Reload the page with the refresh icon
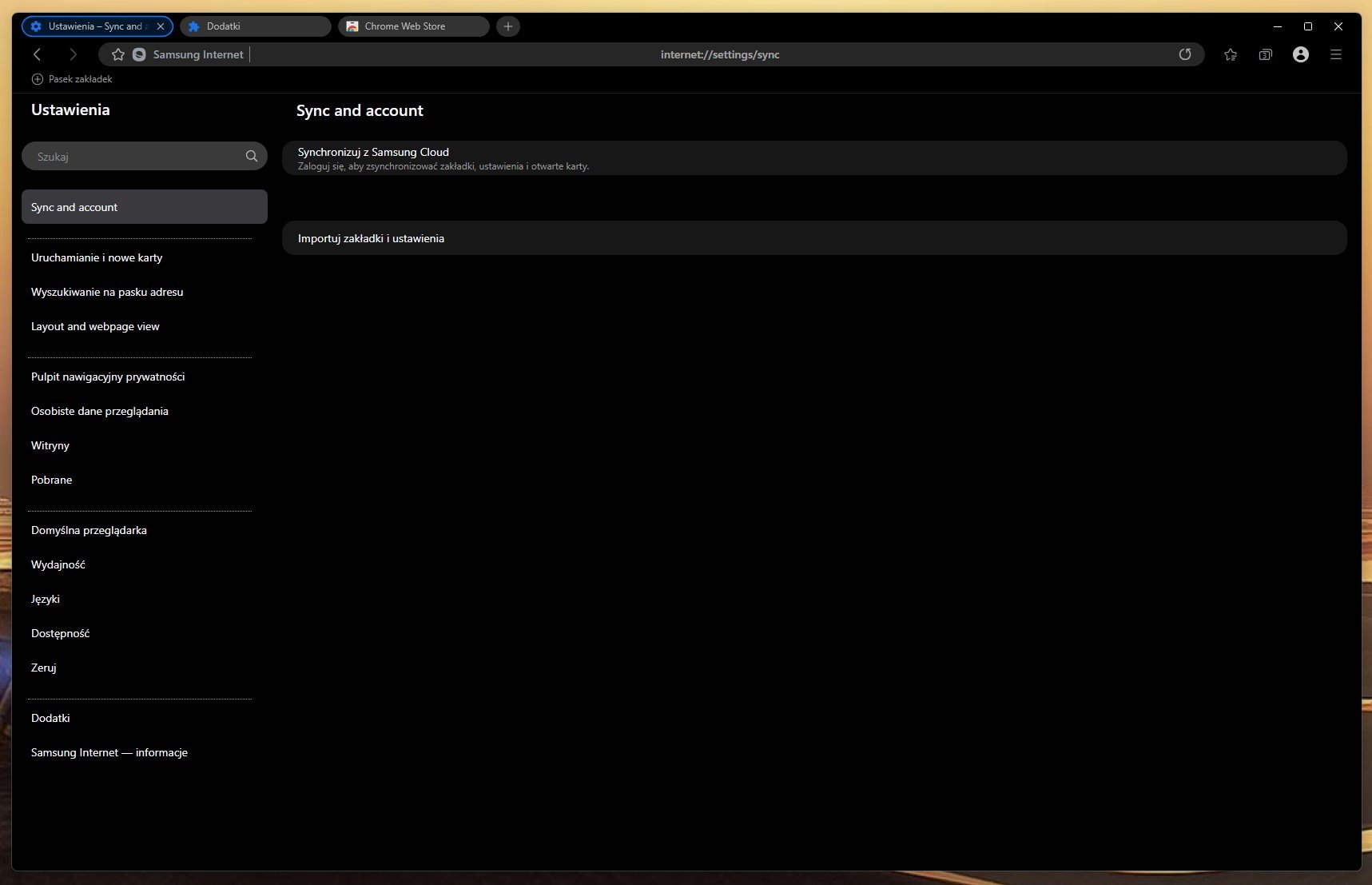 (x=1185, y=54)
